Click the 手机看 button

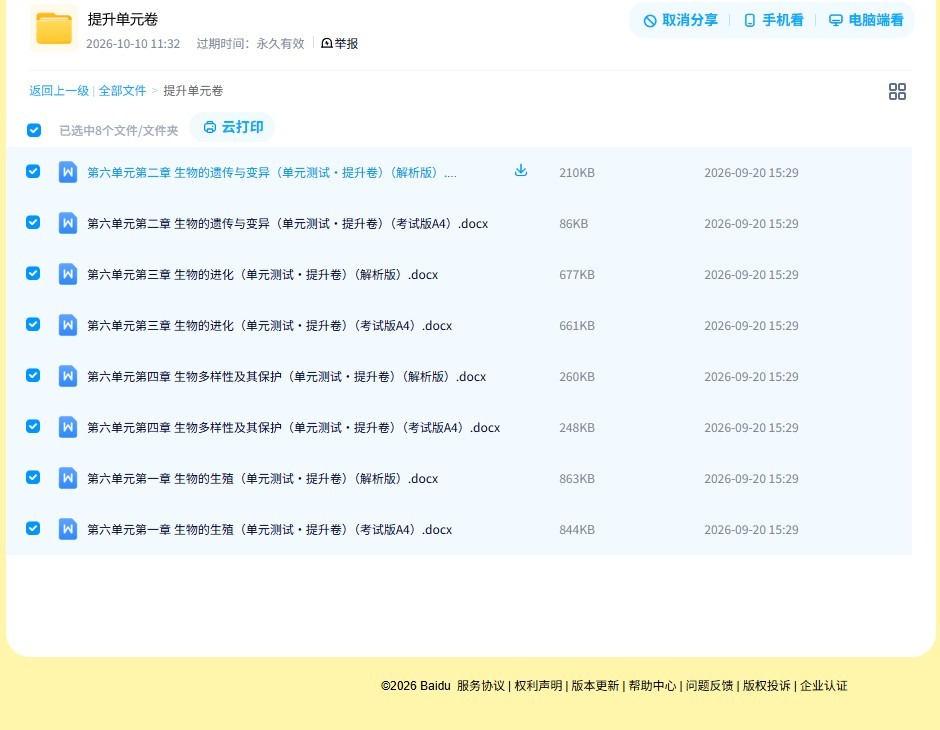pyautogui.click(x=773, y=20)
